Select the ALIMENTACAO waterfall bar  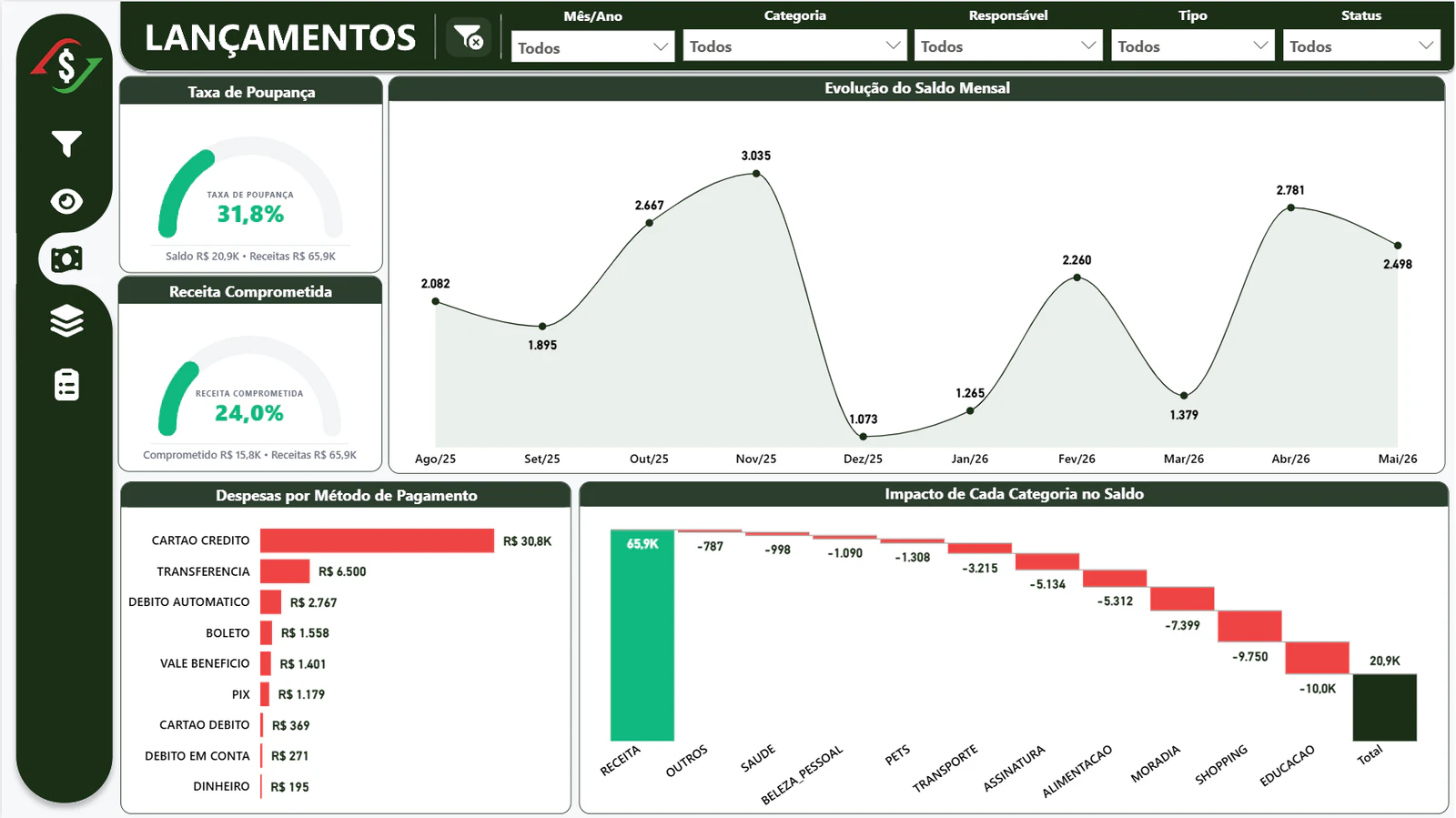pyautogui.click(x=1115, y=579)
